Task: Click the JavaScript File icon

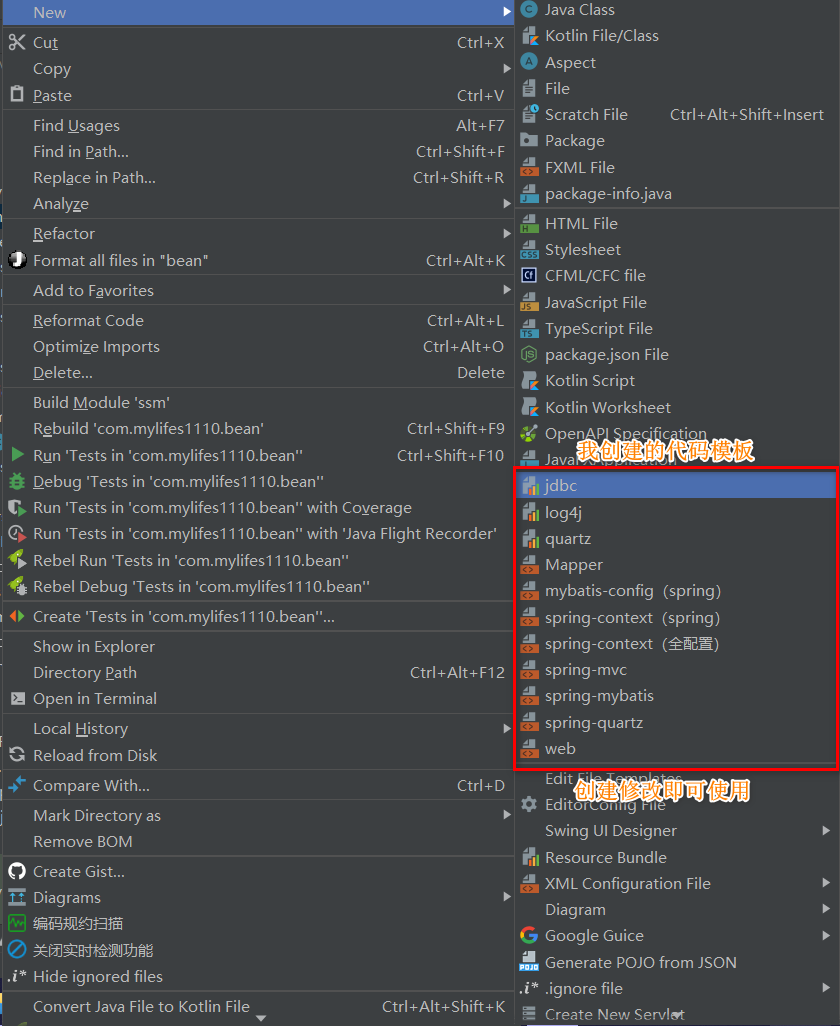Action: (x=529, y=302)
